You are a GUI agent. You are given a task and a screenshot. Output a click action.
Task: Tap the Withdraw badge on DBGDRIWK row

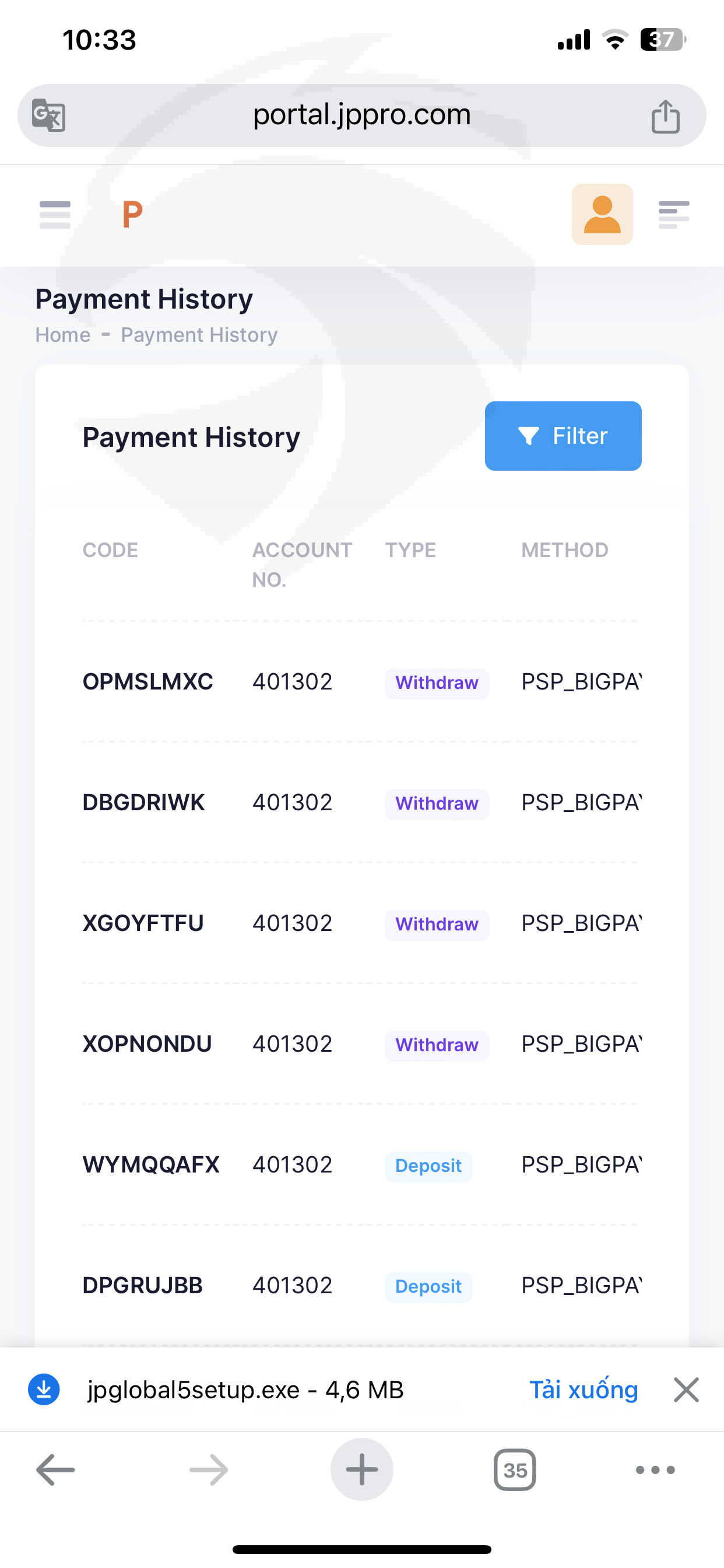437,803
